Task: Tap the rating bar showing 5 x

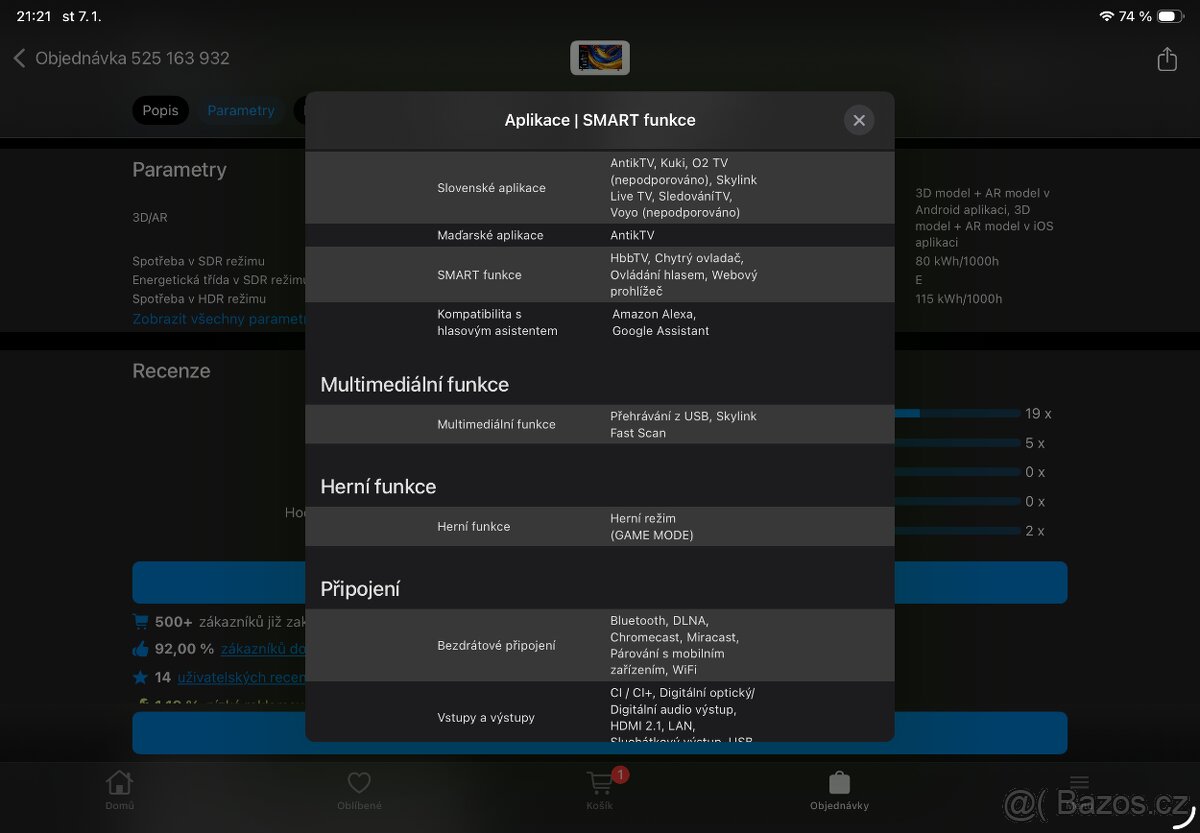Action: tap(955, 443)
